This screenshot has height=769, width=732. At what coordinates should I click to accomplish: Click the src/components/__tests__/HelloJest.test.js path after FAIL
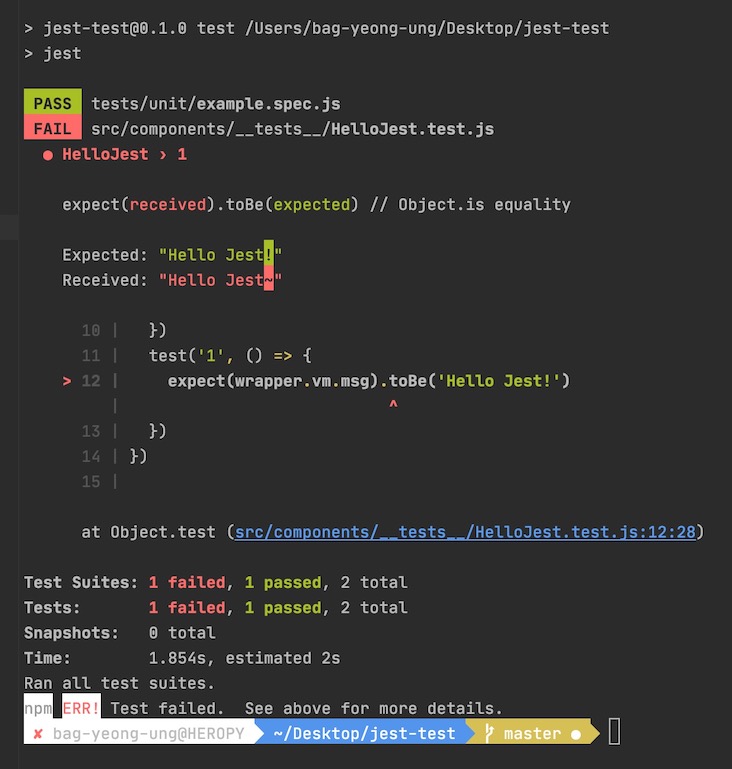tap(293, 129)
